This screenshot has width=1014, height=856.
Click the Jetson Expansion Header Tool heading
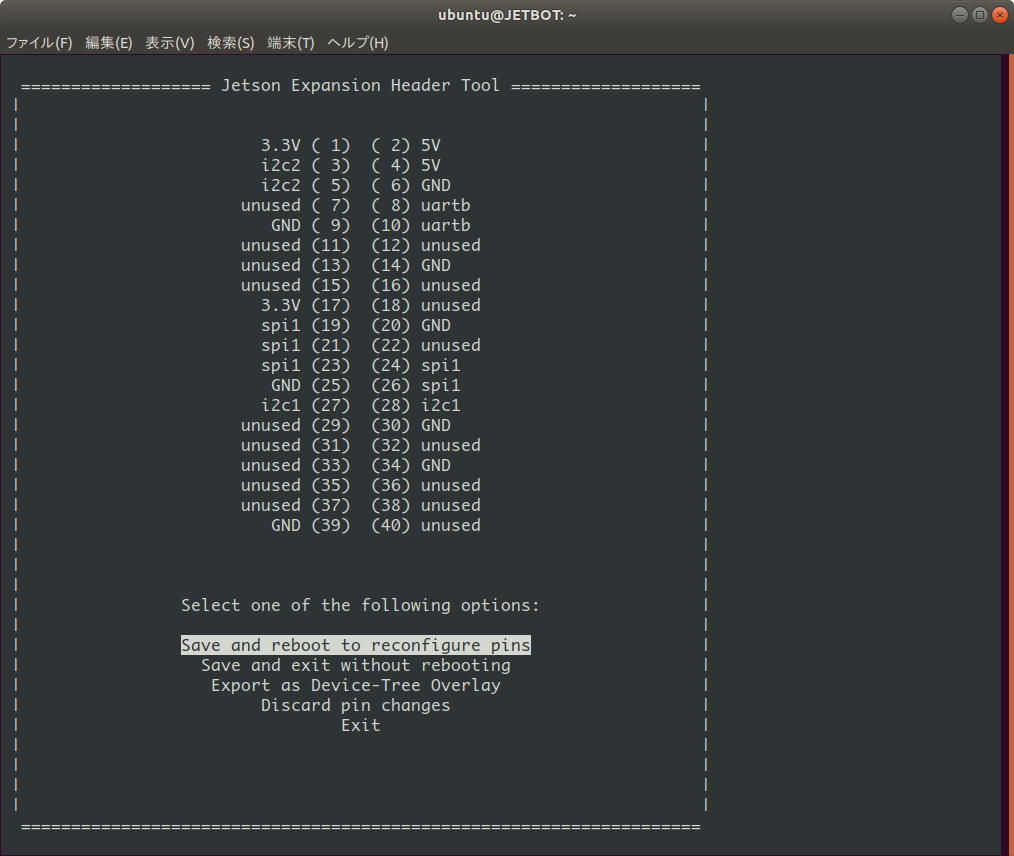(361, 85)
